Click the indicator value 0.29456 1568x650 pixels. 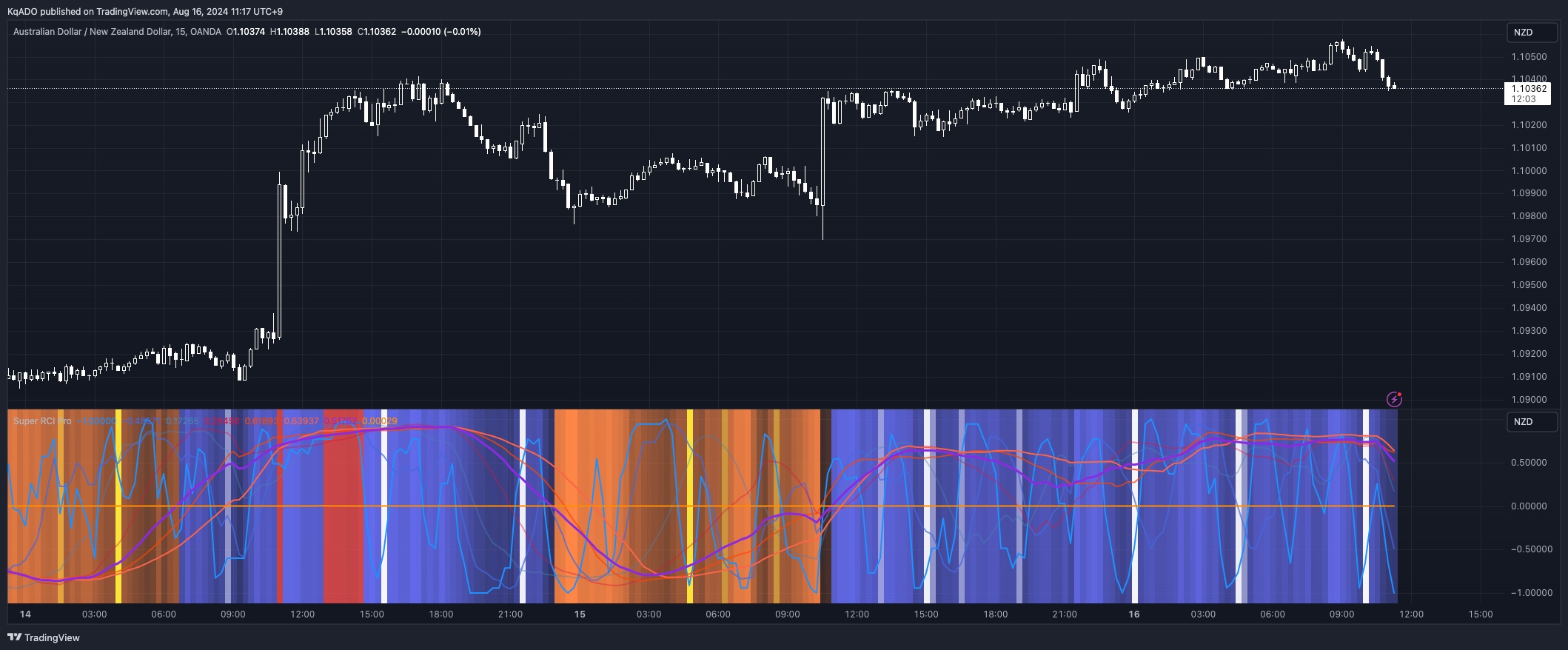tap(221, 421)
